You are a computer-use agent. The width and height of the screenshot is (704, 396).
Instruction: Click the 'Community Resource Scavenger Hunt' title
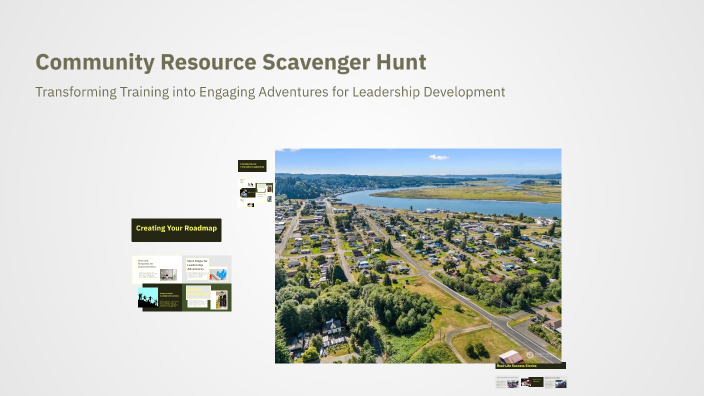tap(231, 62)
